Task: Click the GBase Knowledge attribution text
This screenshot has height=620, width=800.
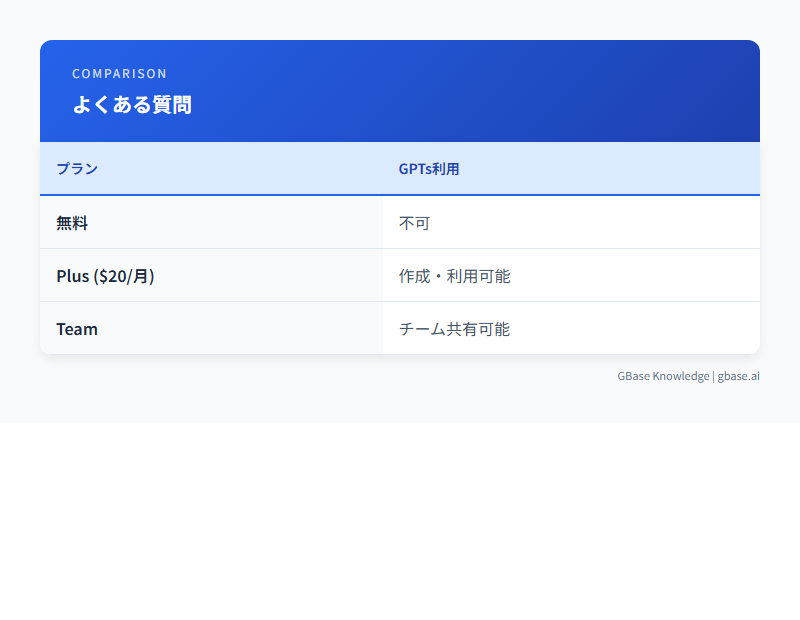Action: click(662, 376)
